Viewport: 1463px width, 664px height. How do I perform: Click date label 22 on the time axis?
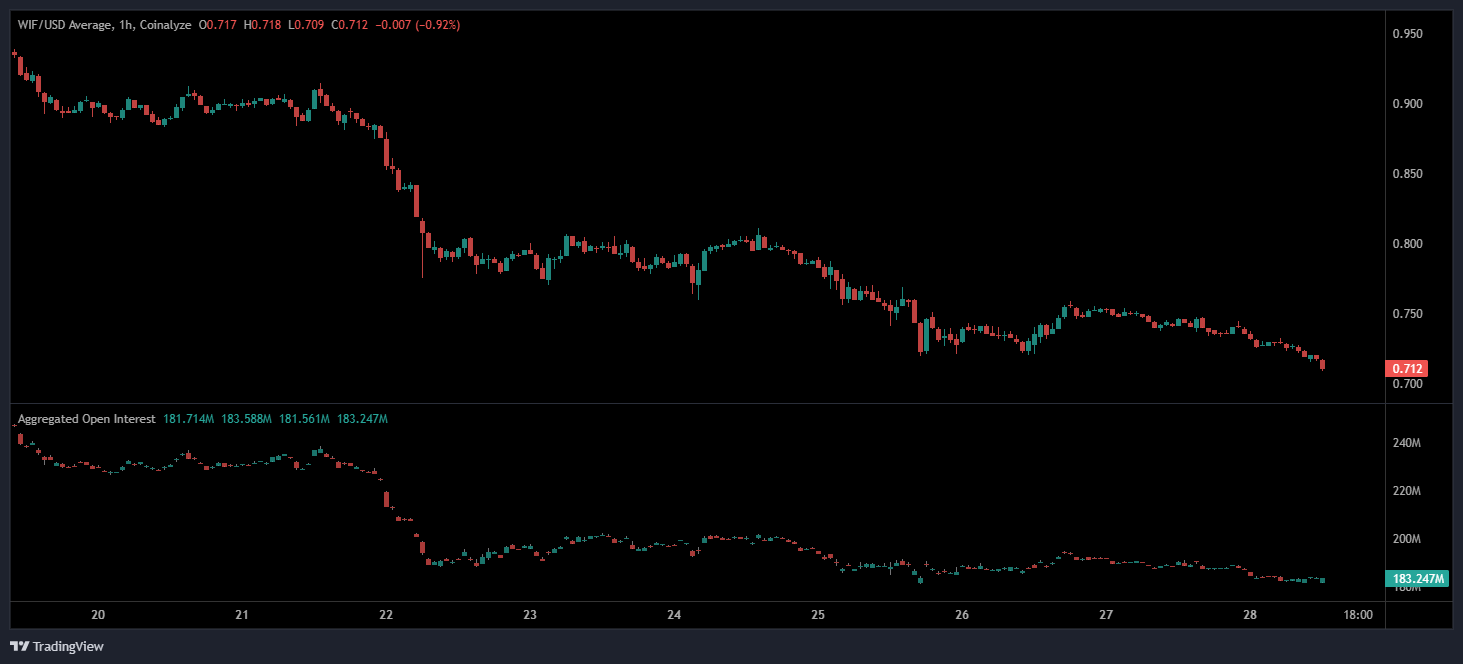386,614
